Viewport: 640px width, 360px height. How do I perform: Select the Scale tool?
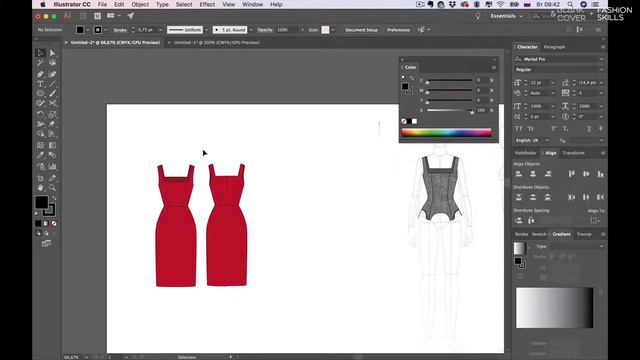pos(52,114)
